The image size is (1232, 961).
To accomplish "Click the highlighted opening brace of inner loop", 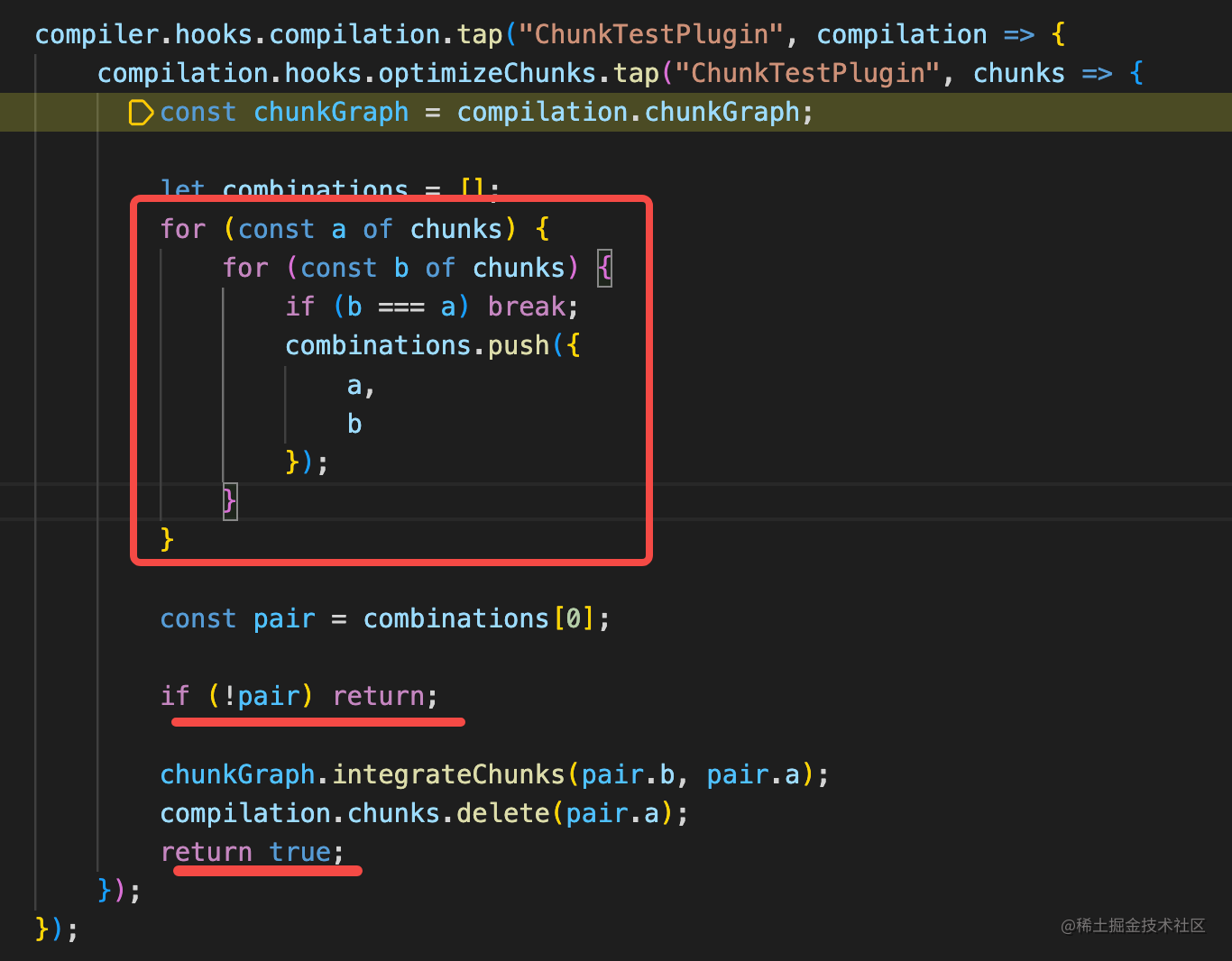I will tap(604, 269).
